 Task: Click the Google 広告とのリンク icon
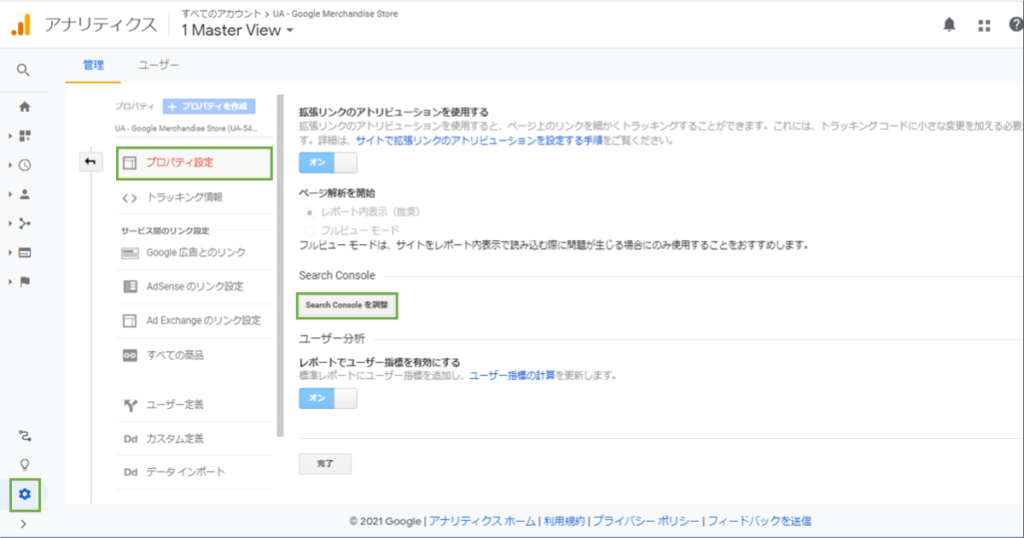coord(130,253)
